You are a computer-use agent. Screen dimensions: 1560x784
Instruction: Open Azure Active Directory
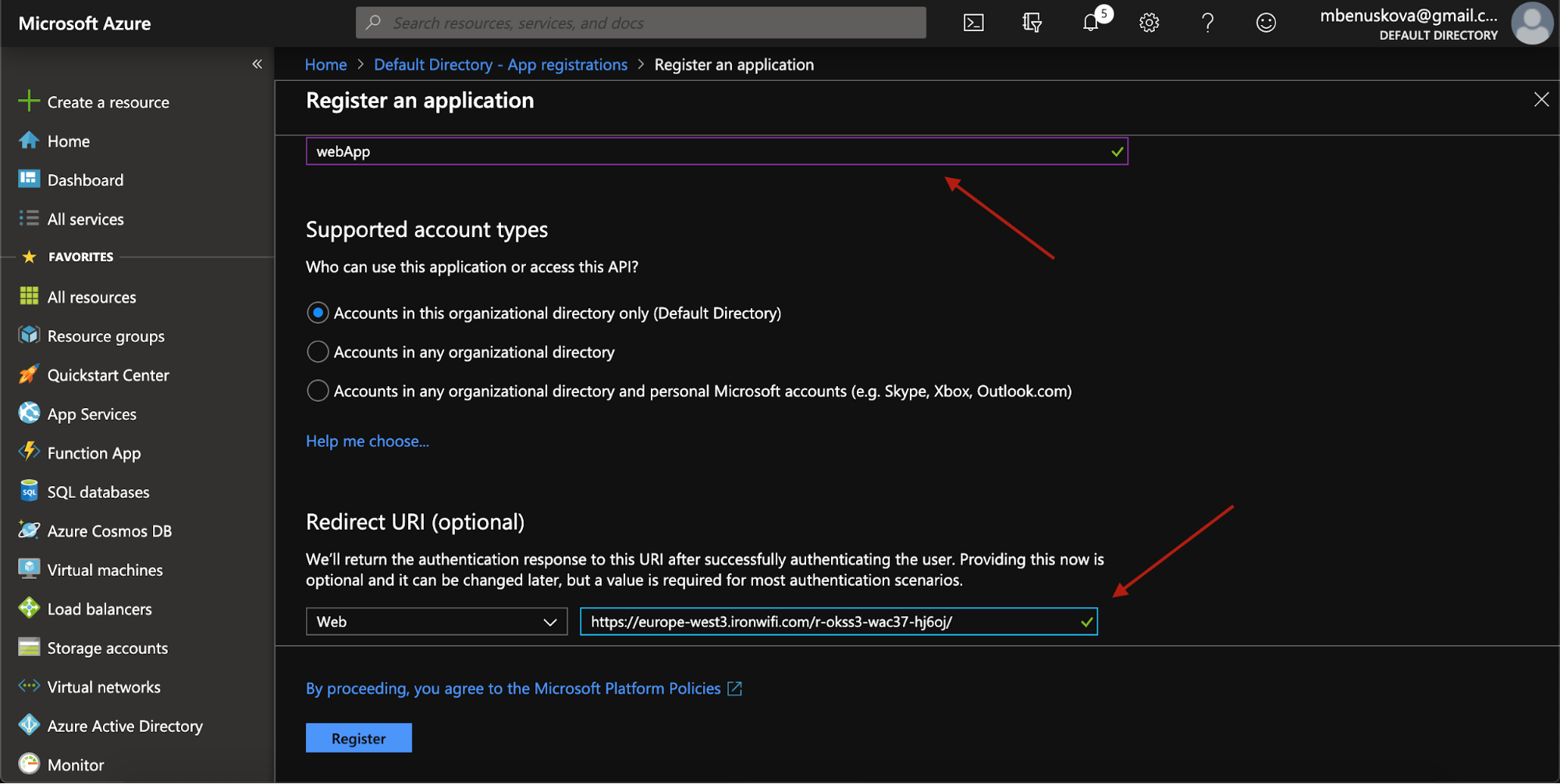[124, 725]
